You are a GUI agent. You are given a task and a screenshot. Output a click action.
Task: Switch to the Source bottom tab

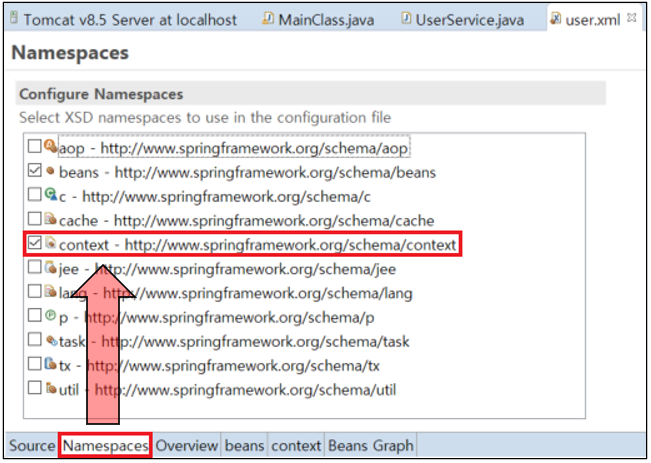[x=32, y=446]
